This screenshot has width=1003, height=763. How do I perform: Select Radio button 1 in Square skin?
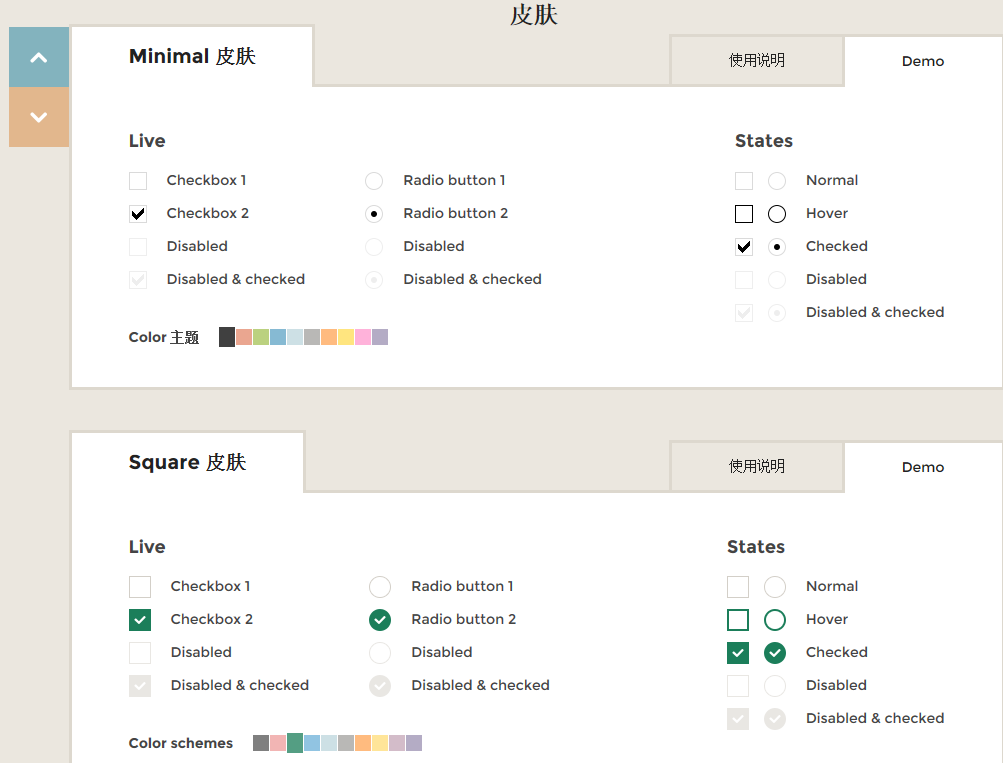380,586
